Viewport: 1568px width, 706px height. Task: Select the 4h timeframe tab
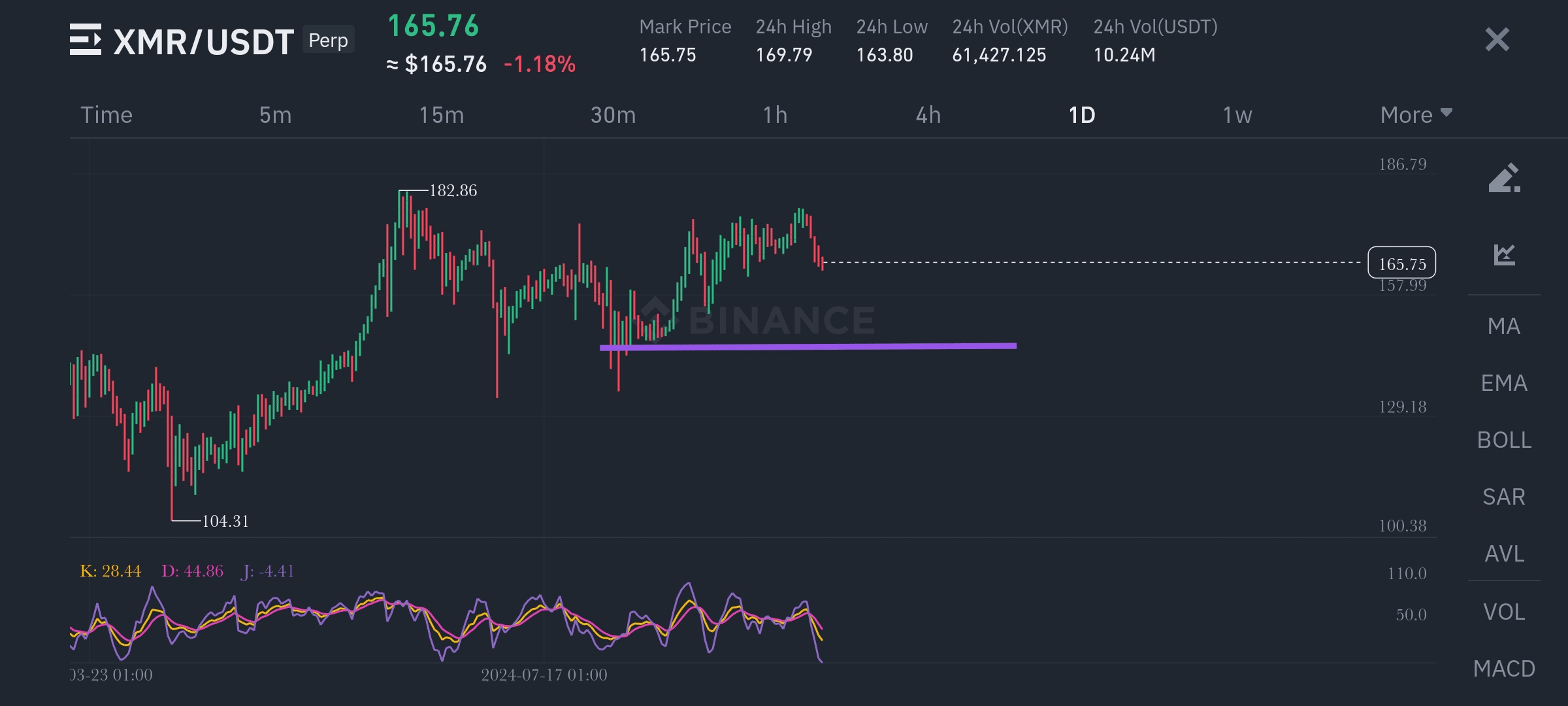click(928, 115)
